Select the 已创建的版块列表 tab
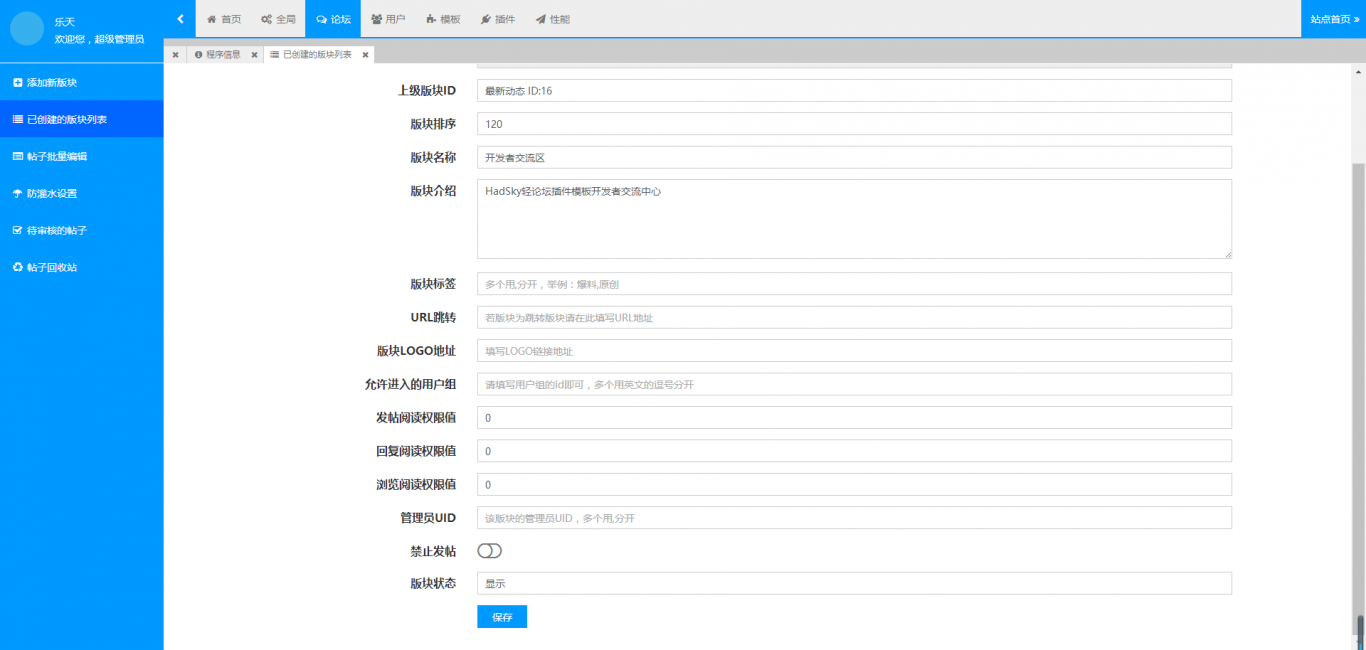 tap(311, 55)
